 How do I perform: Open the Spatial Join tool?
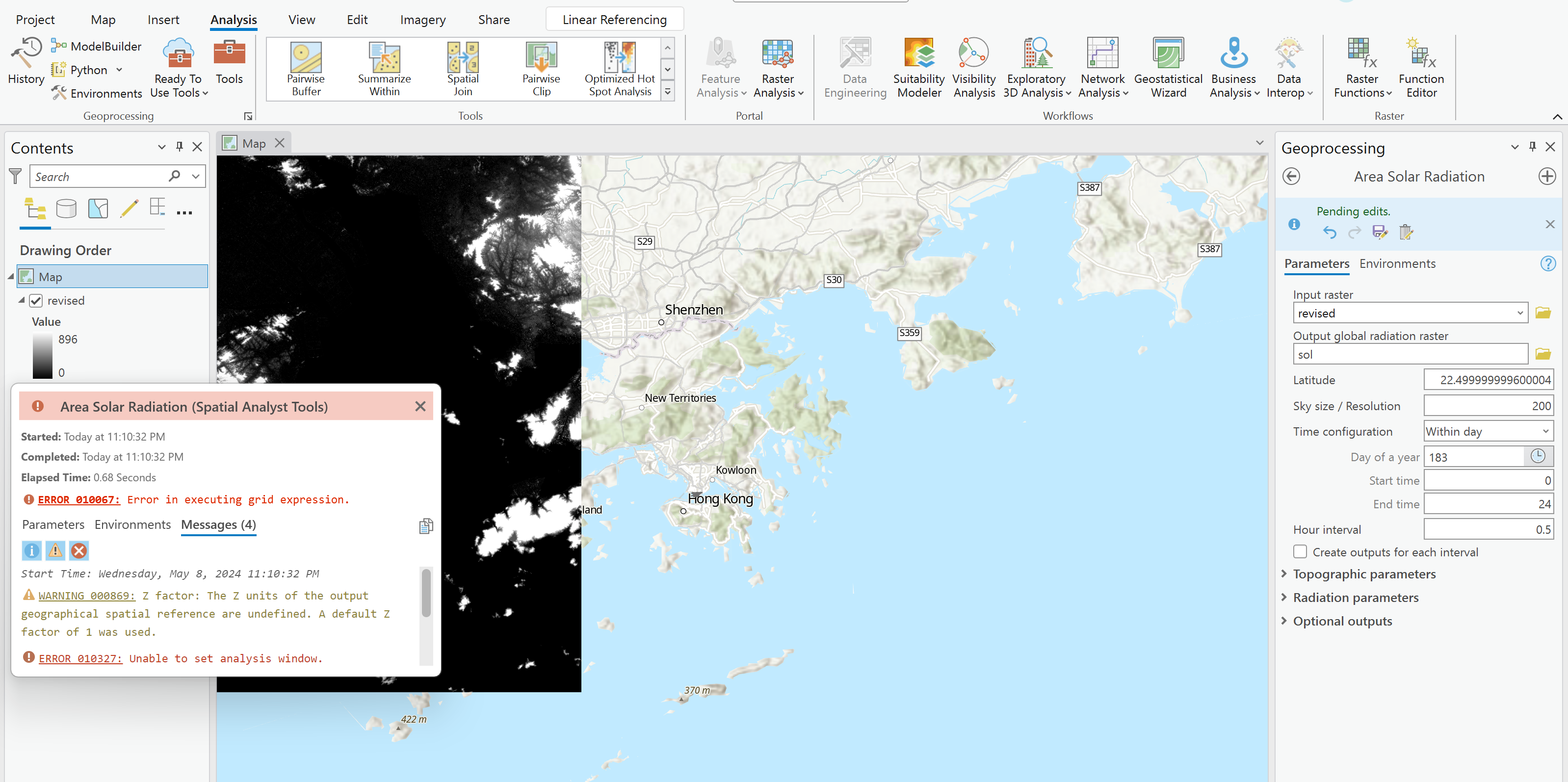(462, 67)
